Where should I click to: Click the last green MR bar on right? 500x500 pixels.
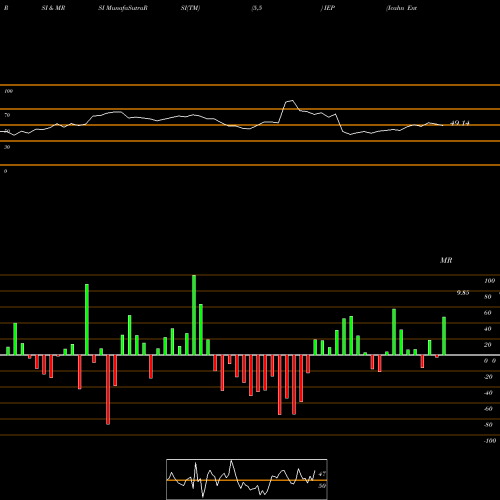pos(444,336)
